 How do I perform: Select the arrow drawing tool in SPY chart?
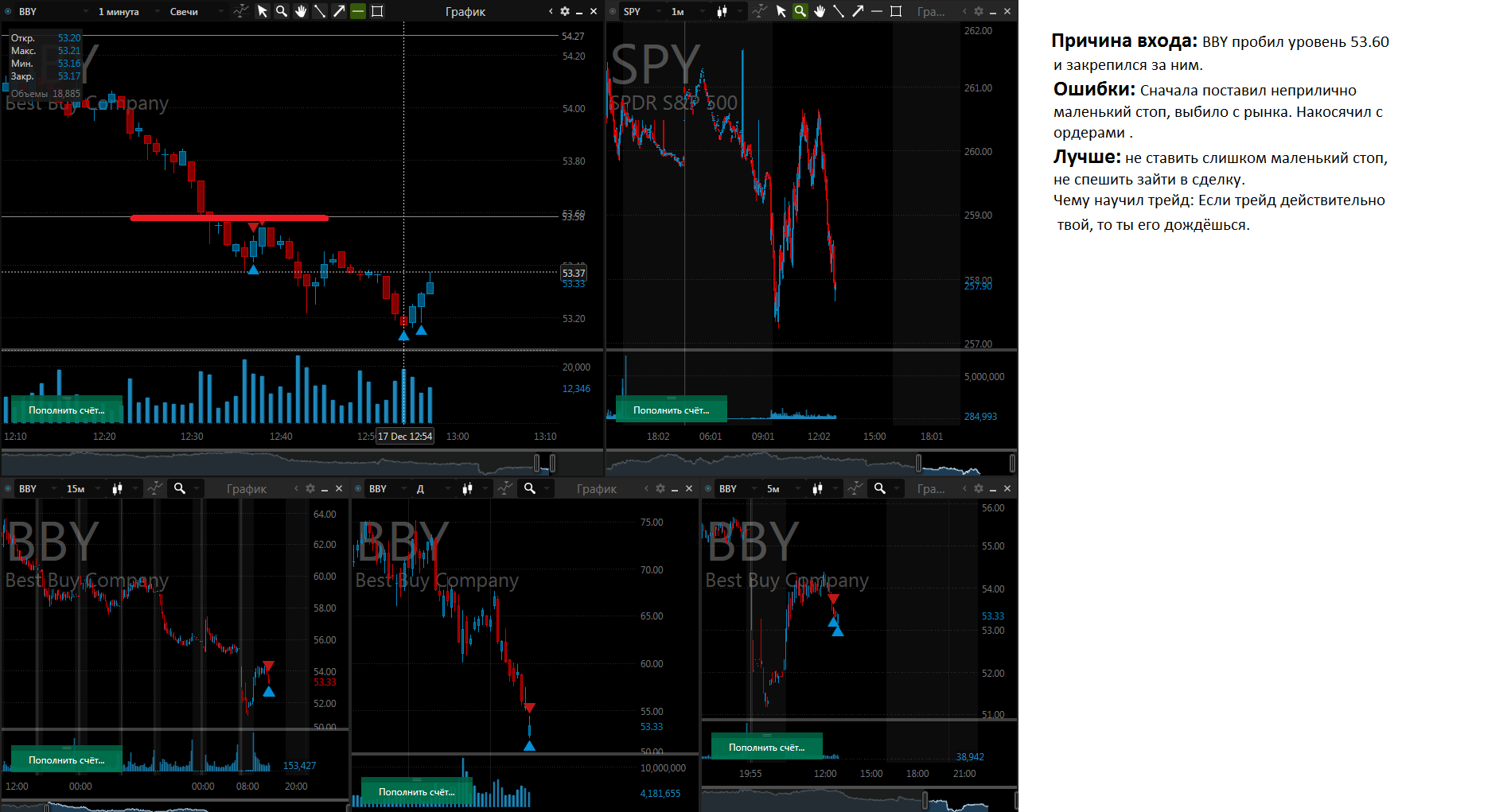pyautogui.click(x=858, y=11)
